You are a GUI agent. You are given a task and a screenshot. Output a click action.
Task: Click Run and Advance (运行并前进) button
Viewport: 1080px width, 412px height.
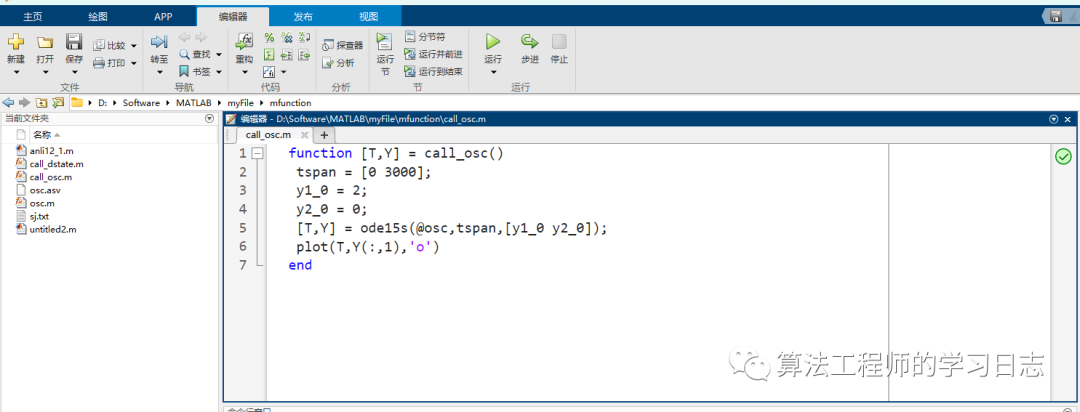point(433,54)
